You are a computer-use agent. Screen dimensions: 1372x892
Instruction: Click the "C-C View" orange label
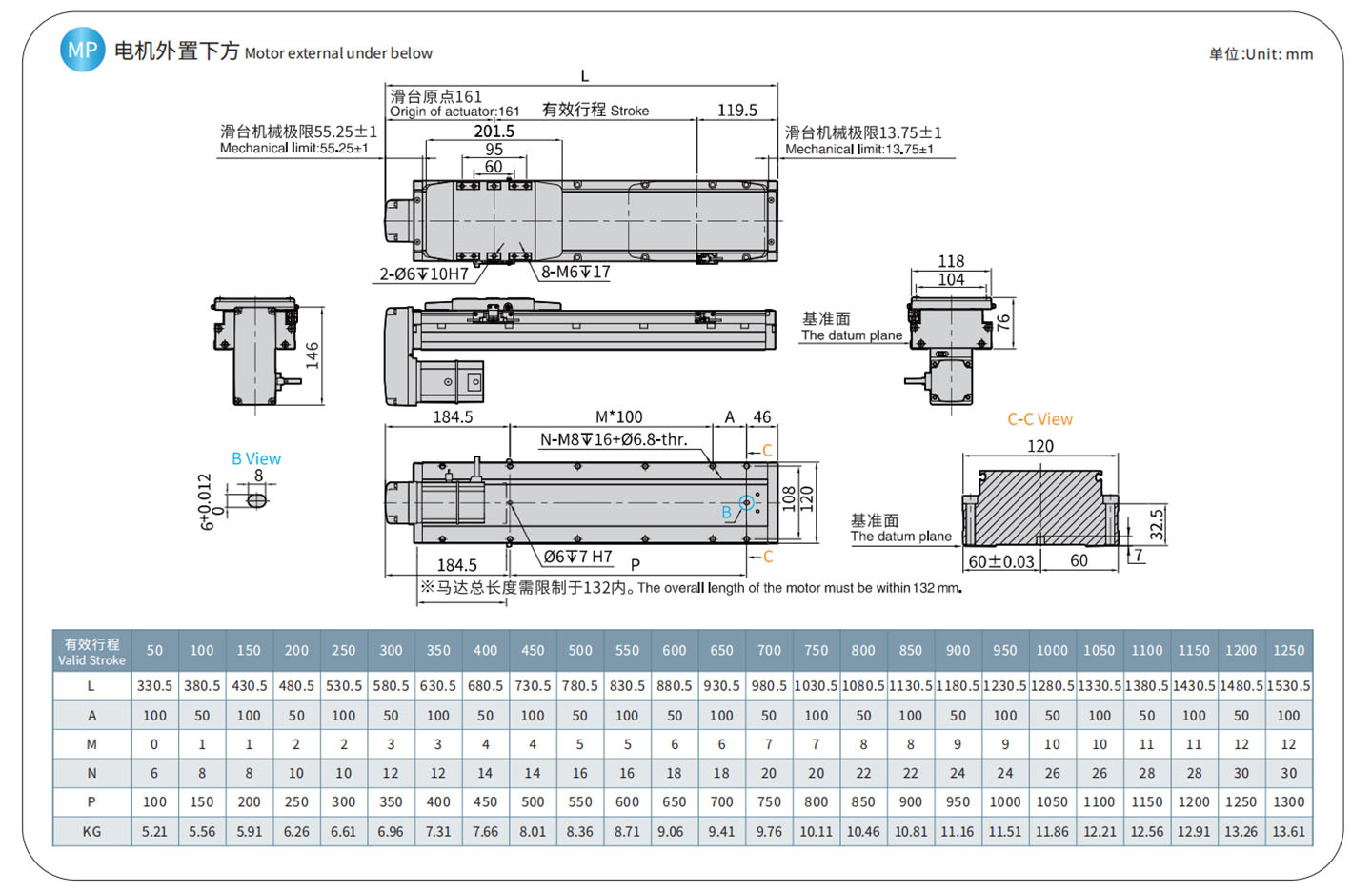(1039, 419)
